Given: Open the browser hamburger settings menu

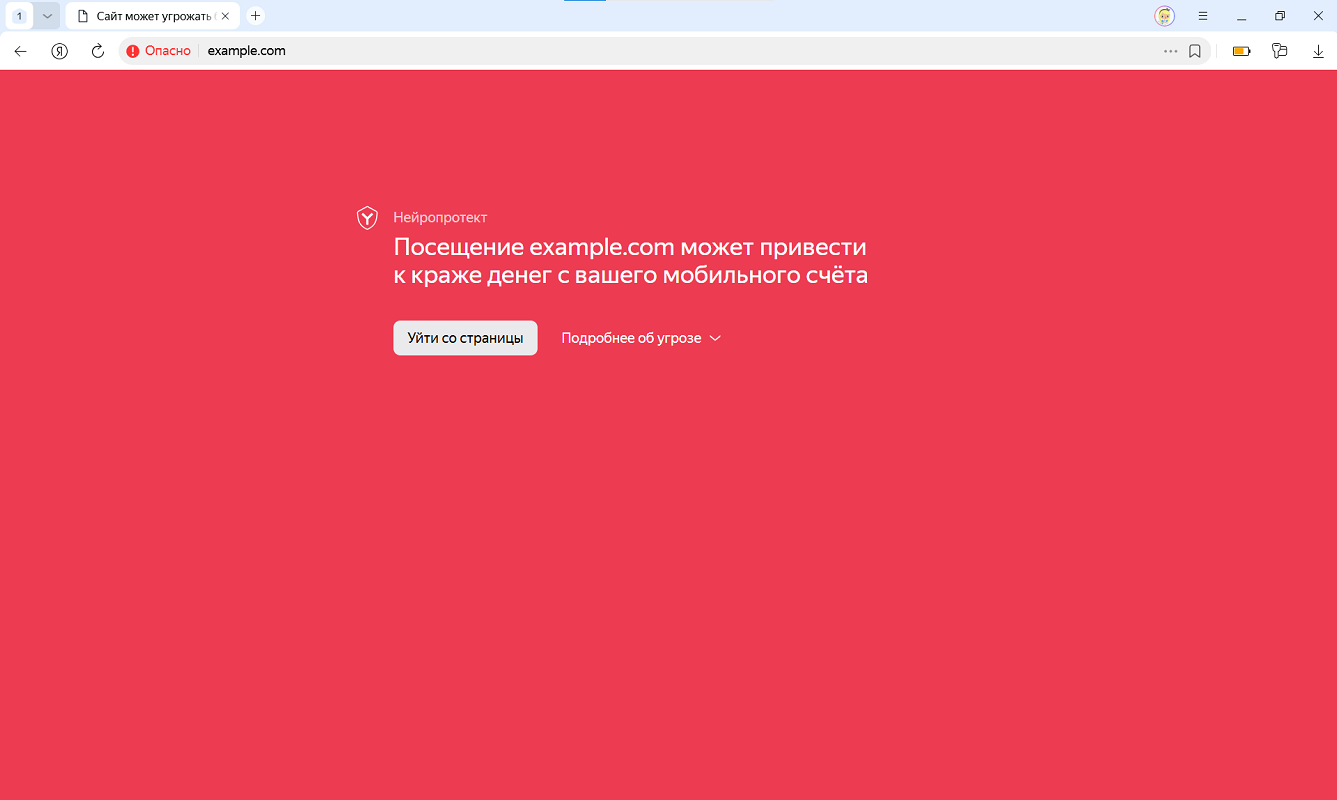Looking at the screenshot, I should [1203, 16].
